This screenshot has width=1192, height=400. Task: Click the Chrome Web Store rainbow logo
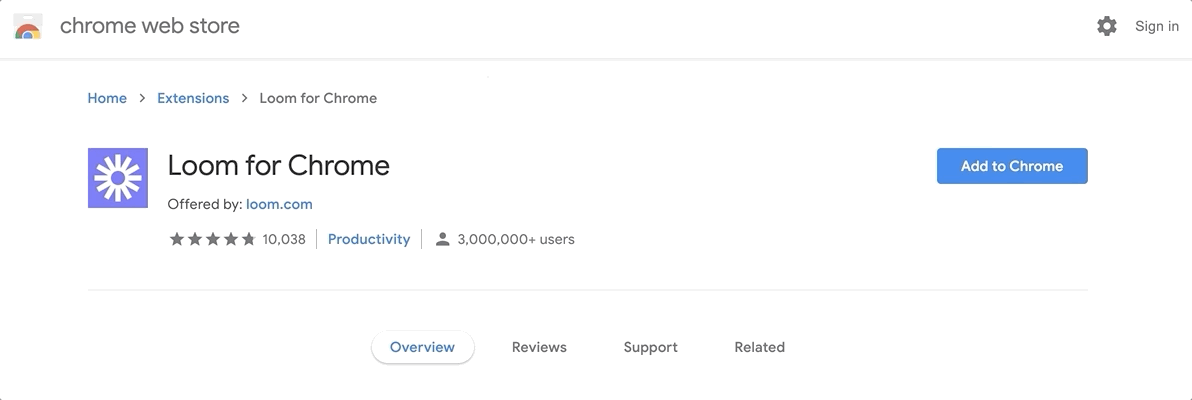tap(28, 27)
